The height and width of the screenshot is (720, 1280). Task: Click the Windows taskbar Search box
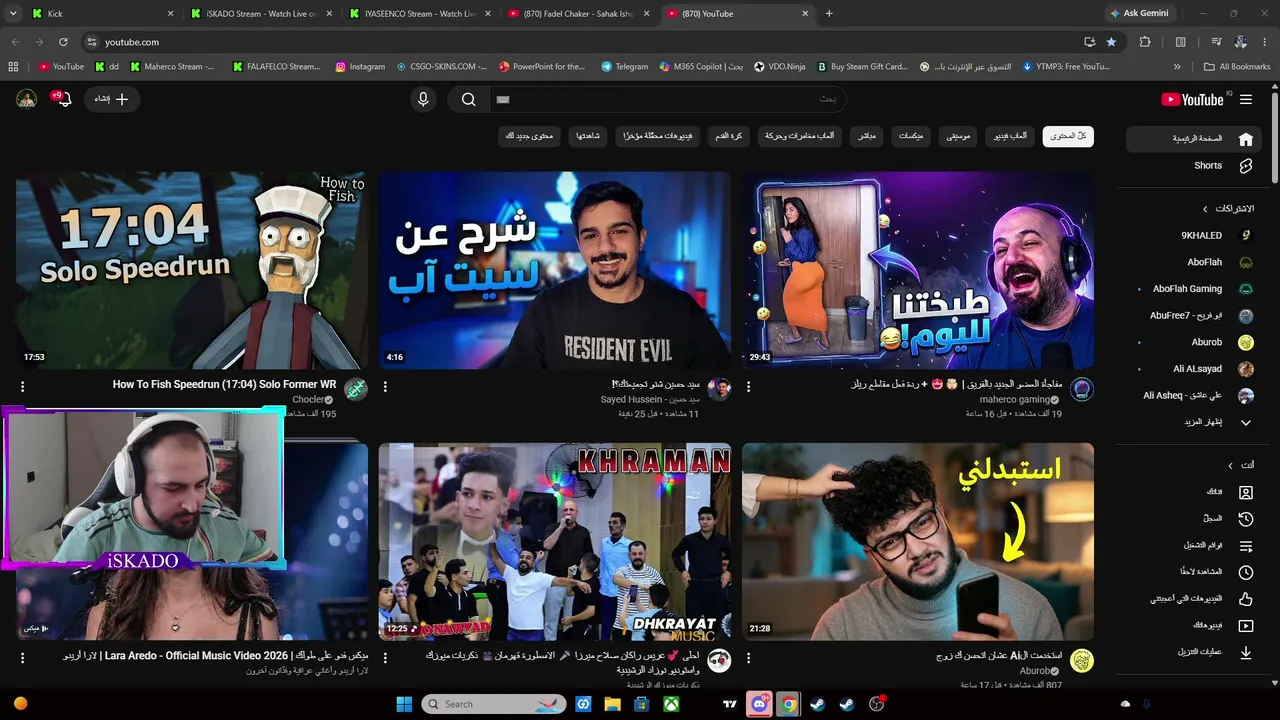(494, 704)
